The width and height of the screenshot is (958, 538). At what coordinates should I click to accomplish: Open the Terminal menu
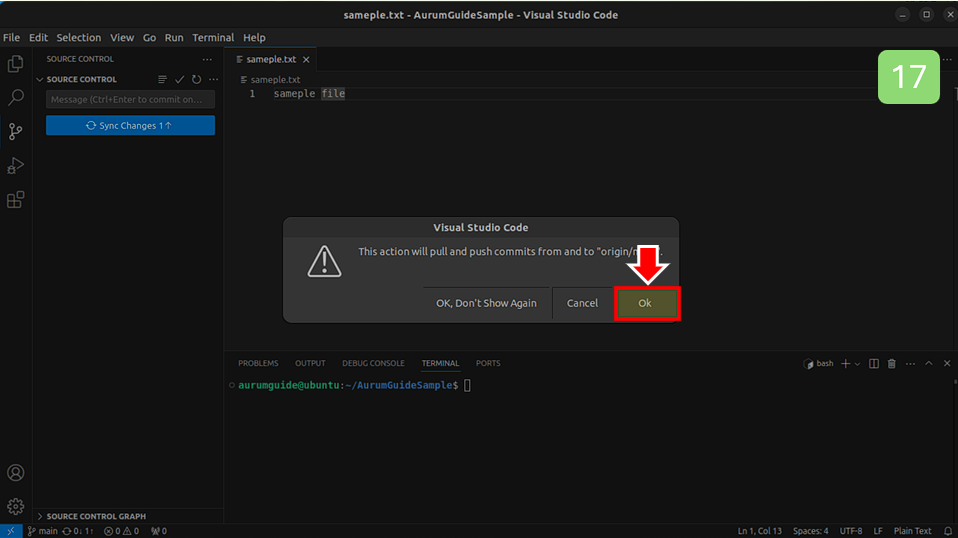coord(213,37)
